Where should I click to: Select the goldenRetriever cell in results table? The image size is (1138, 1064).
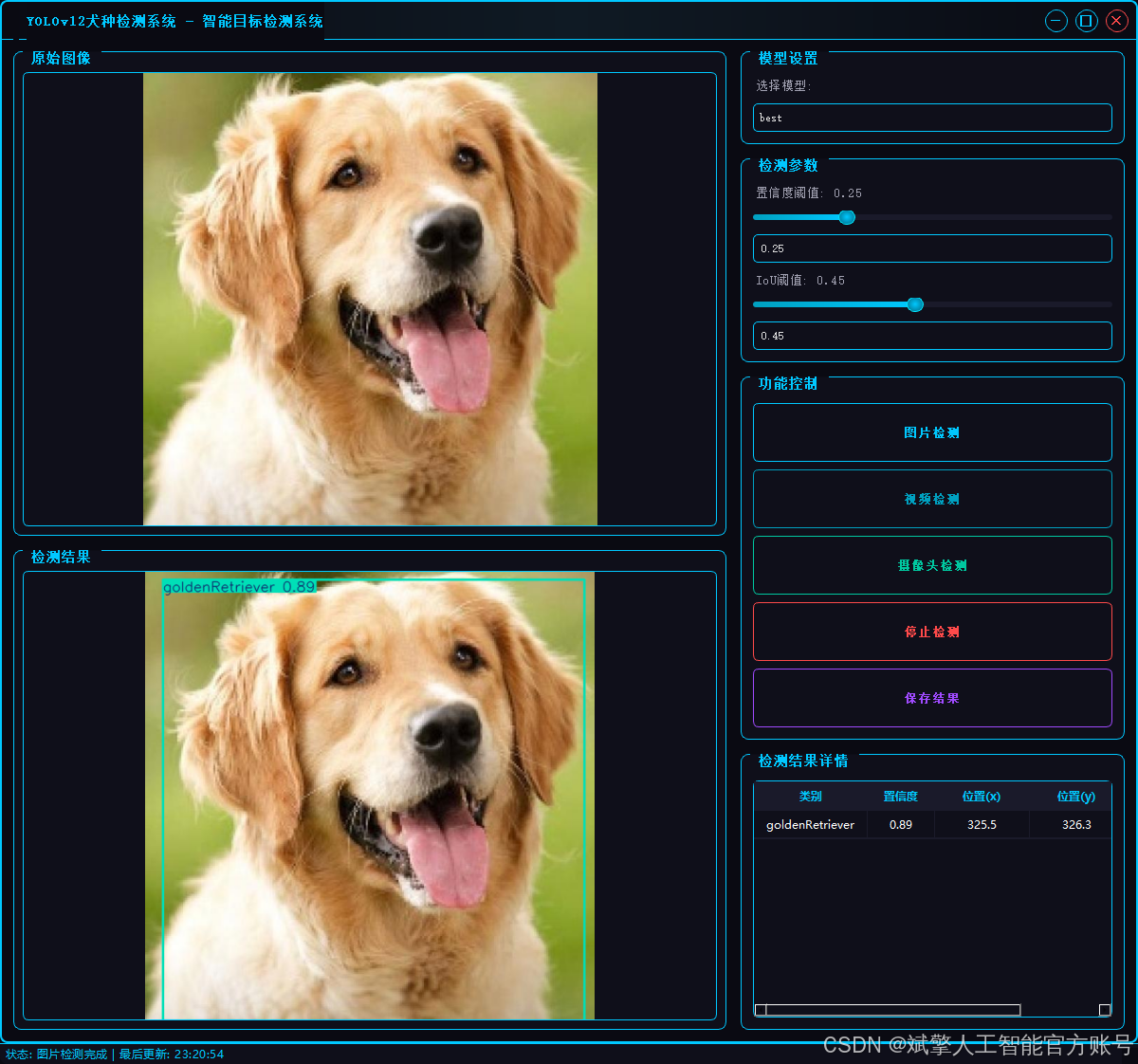811,825
